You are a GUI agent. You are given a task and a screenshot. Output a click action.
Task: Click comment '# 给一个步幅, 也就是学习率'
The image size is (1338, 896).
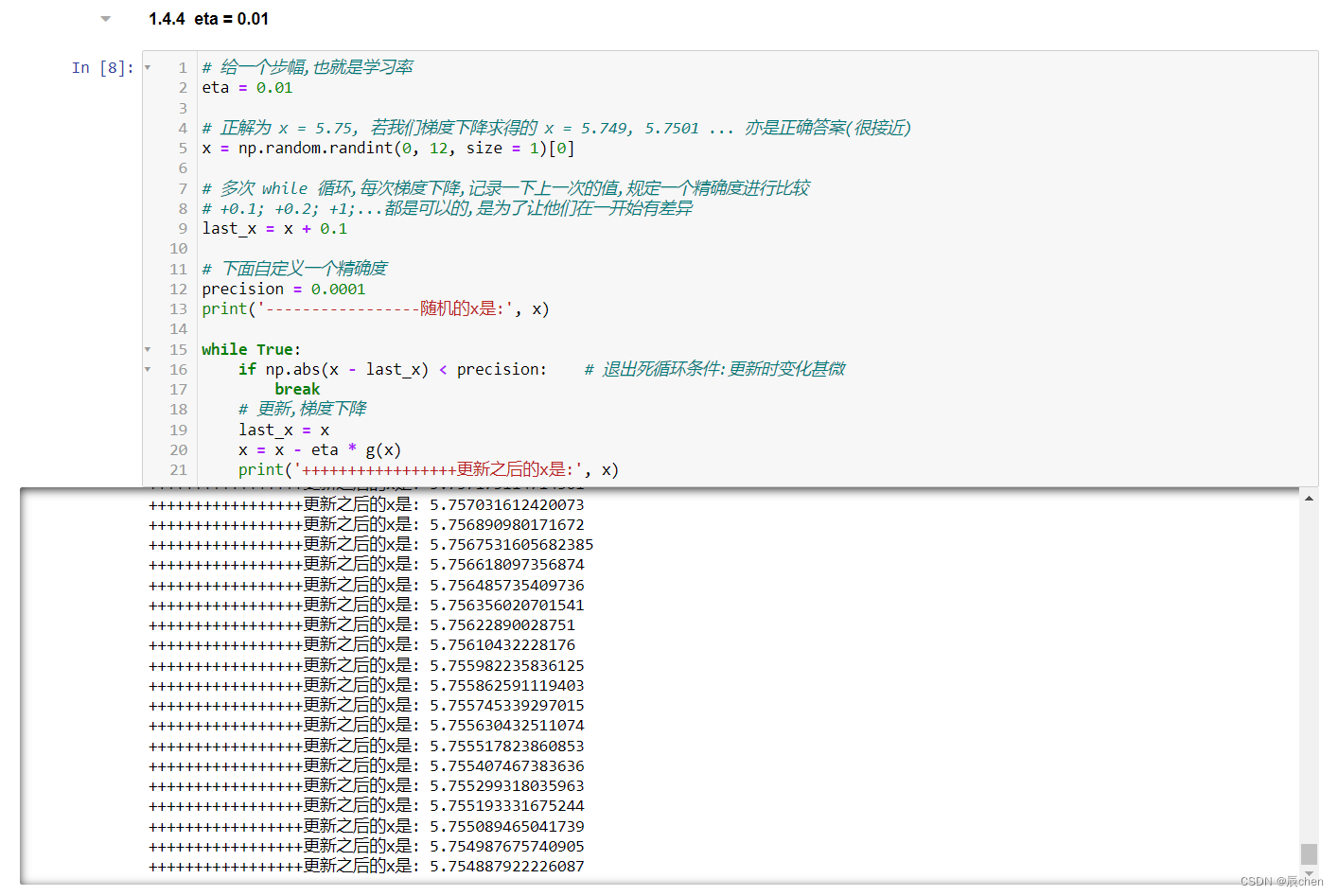click(308, 68)
